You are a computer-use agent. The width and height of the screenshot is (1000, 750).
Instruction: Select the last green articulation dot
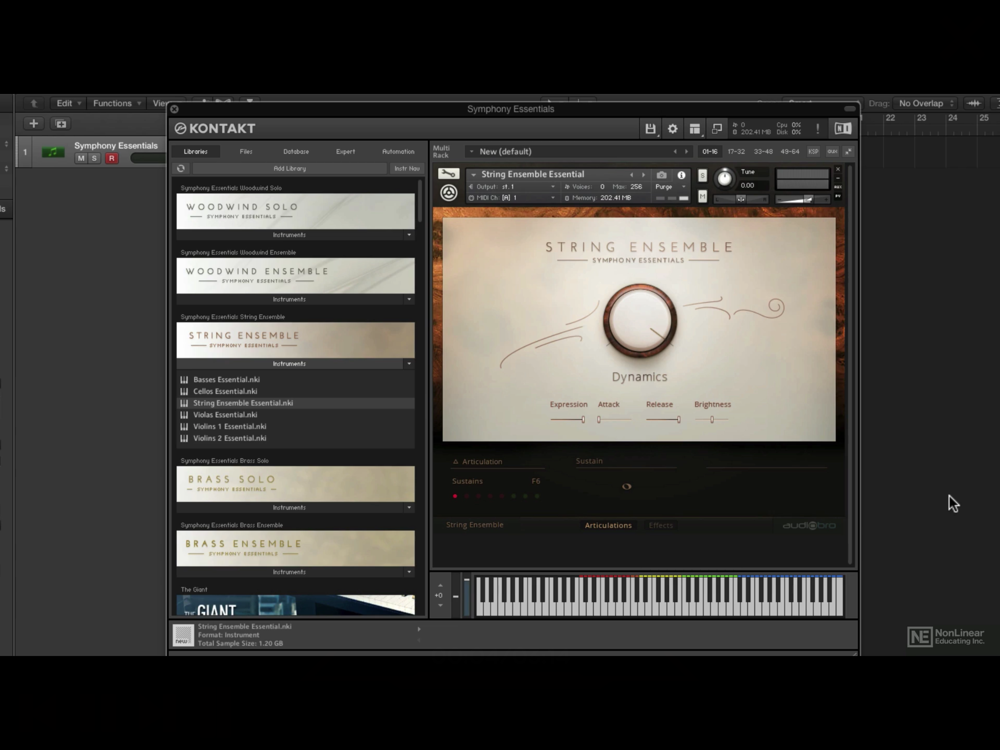[x=537, y=496]
